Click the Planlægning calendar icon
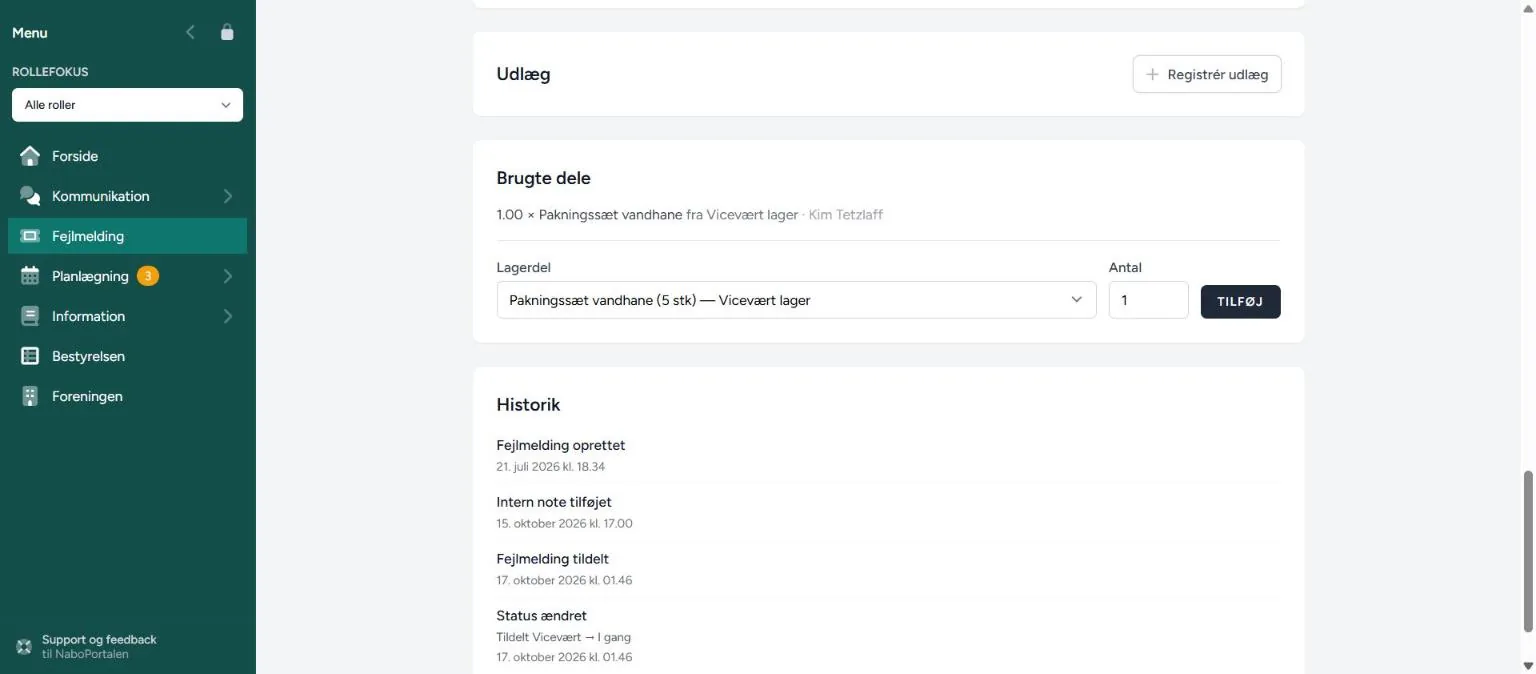The image size is (1536, 674). pyautogui.click(x=30, y=276)
